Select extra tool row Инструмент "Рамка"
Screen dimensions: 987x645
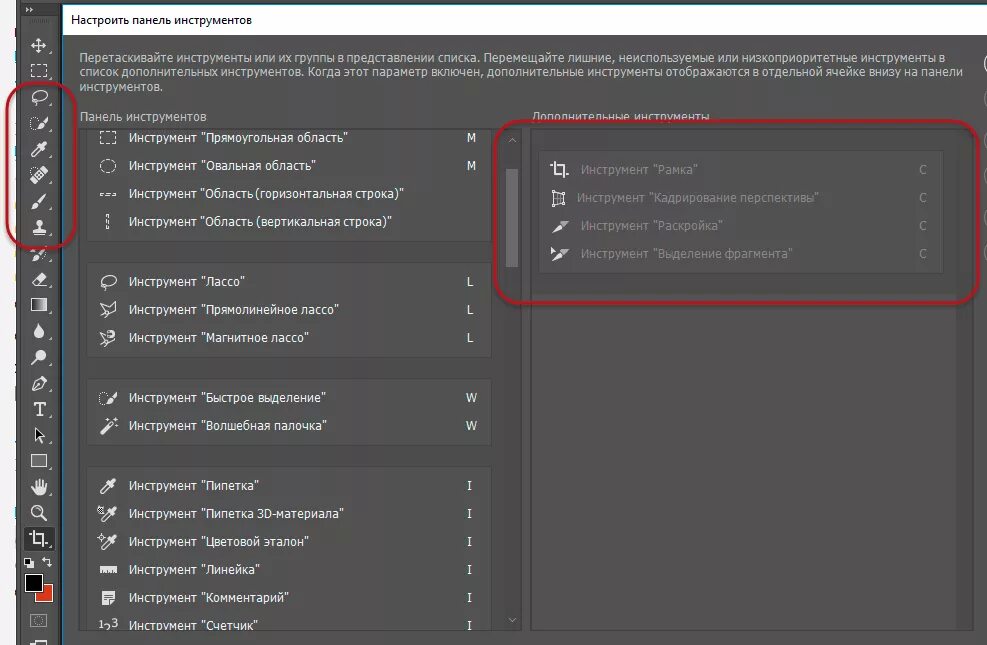(741, 170)
